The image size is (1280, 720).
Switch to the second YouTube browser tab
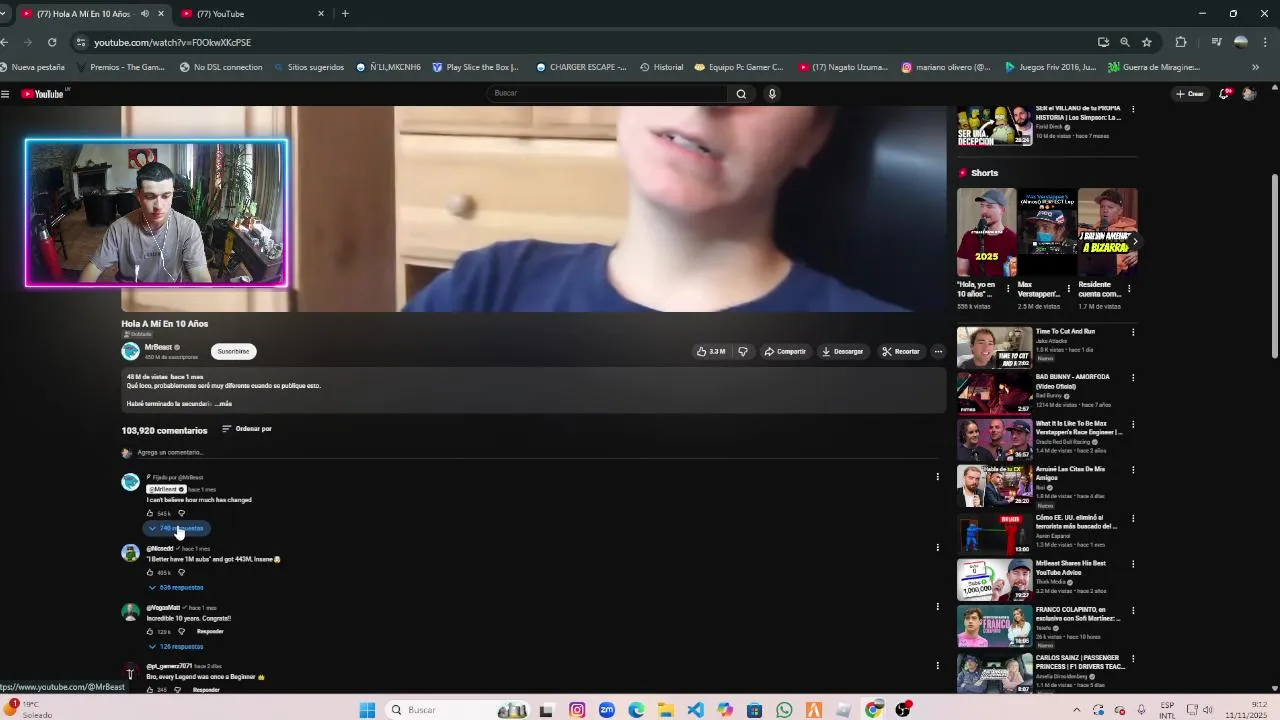click(248, 14)
